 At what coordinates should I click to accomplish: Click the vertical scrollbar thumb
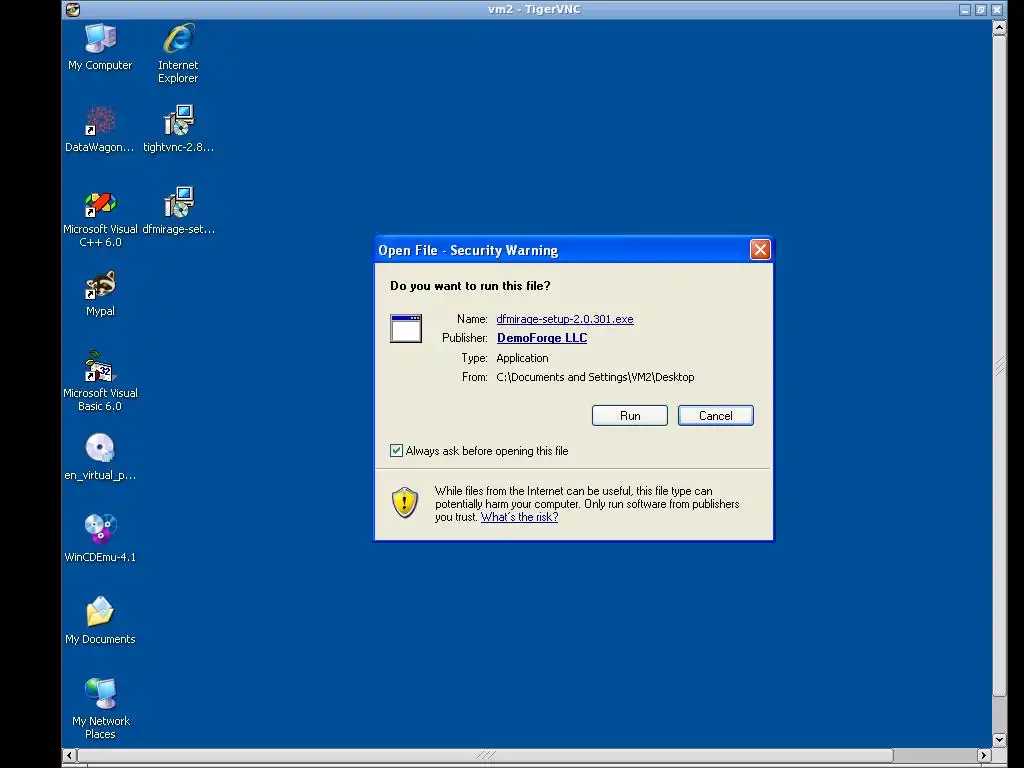[x=999, y=366]
